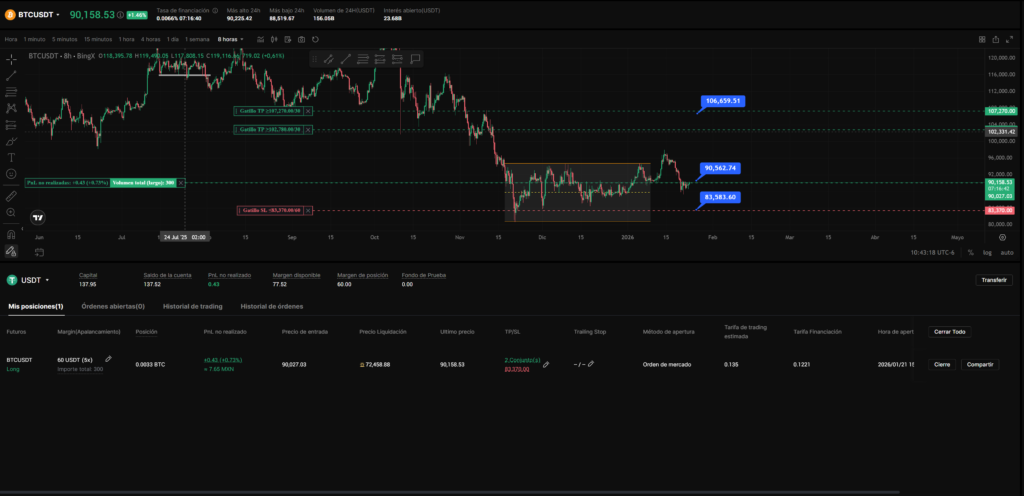Toggle percentage scale on chart
Screen dimensions: 1024x496
(970, 252)
